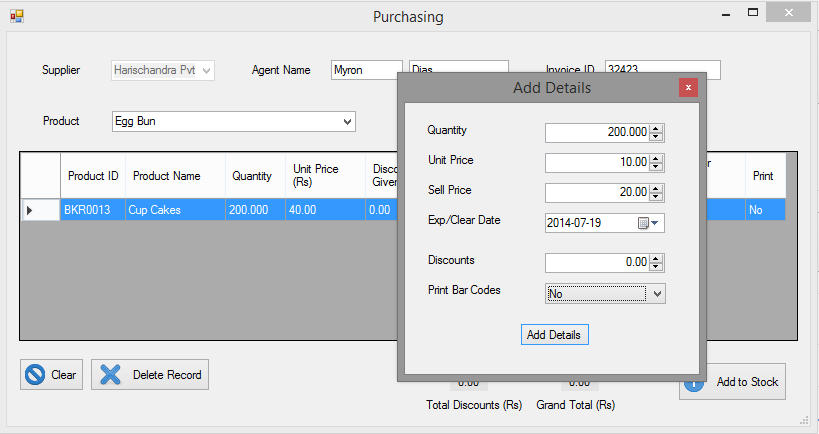Click the Product Name column header
The image size is (819, 434).
[166, 176]
